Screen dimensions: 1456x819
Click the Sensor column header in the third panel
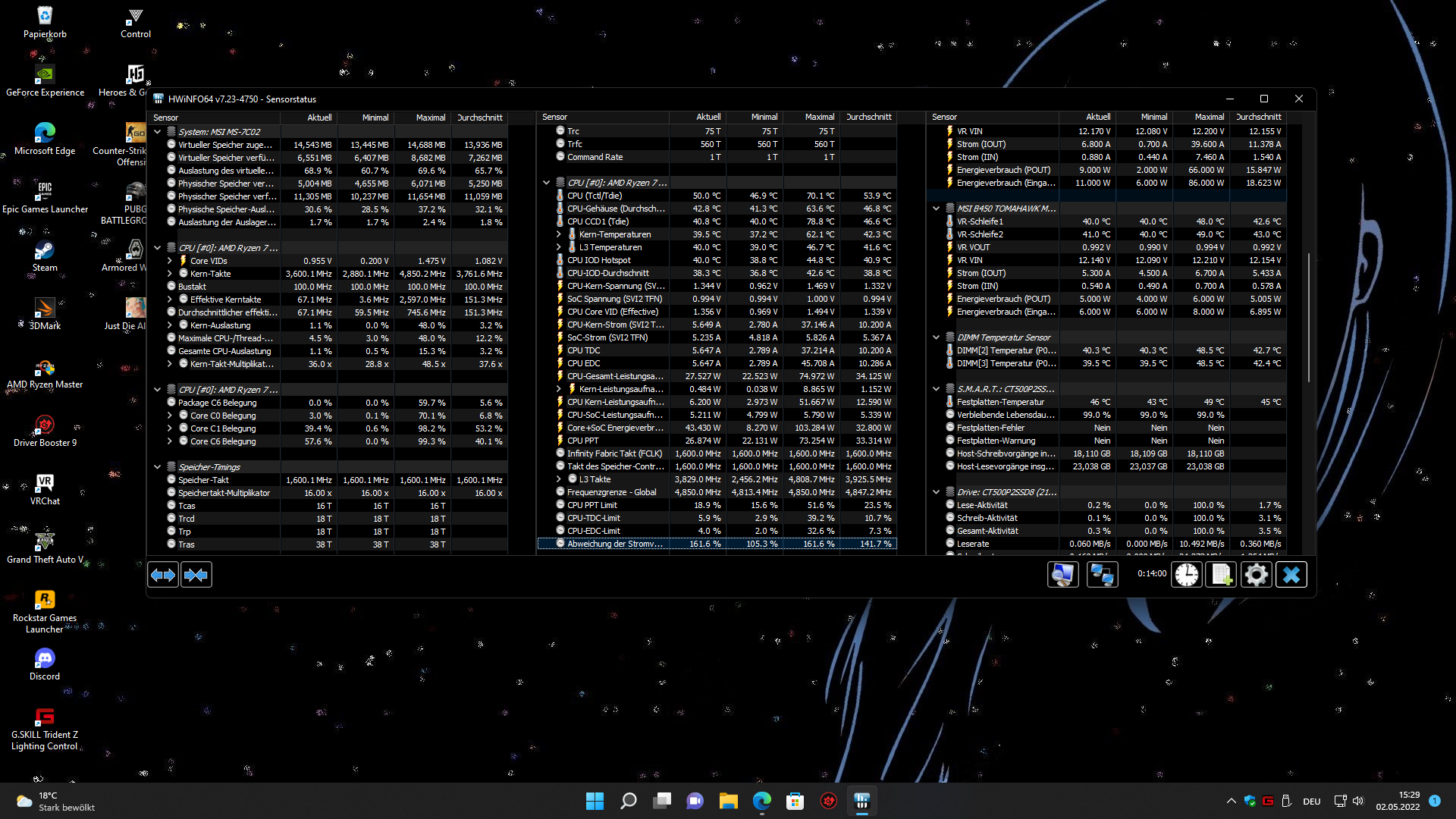(944, 117)
